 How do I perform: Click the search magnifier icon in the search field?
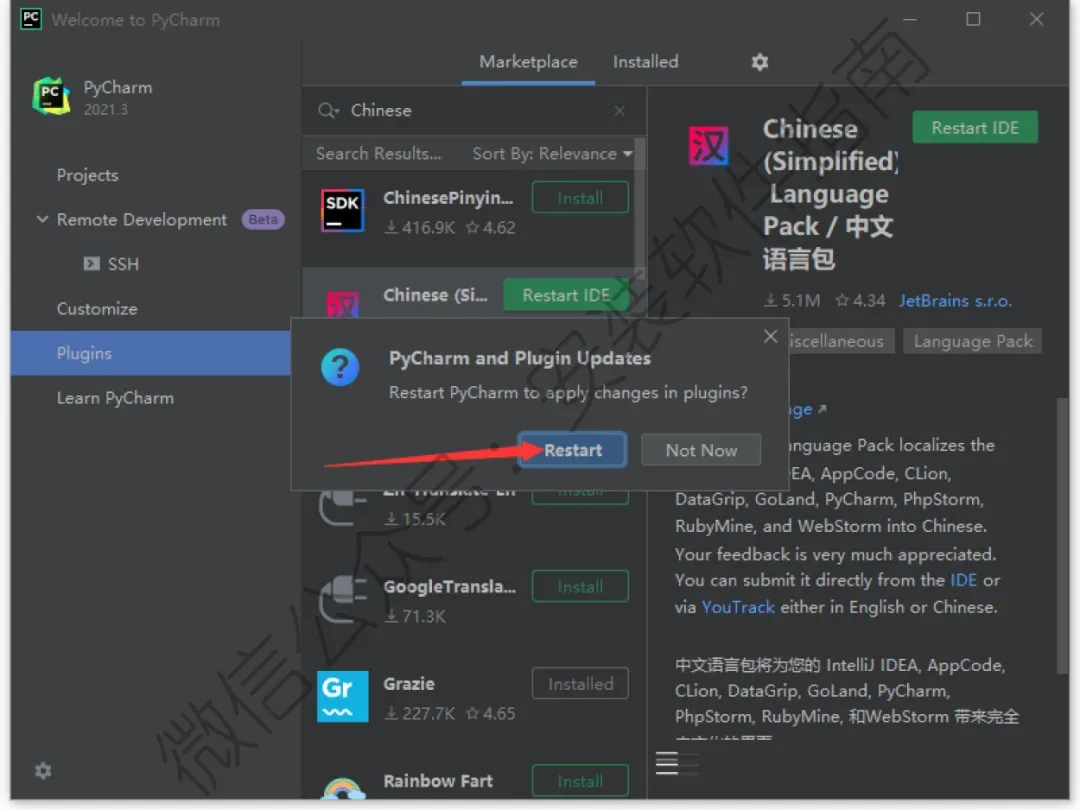coord(327,110)
